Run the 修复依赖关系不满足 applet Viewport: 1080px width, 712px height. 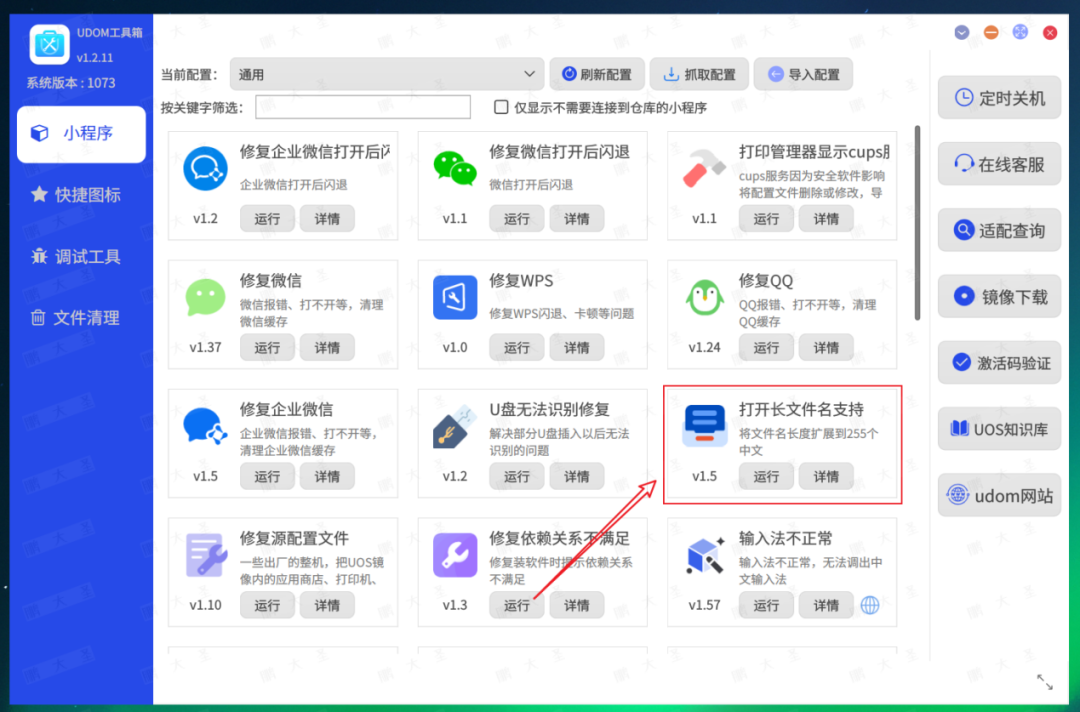[x=517, y=605]
